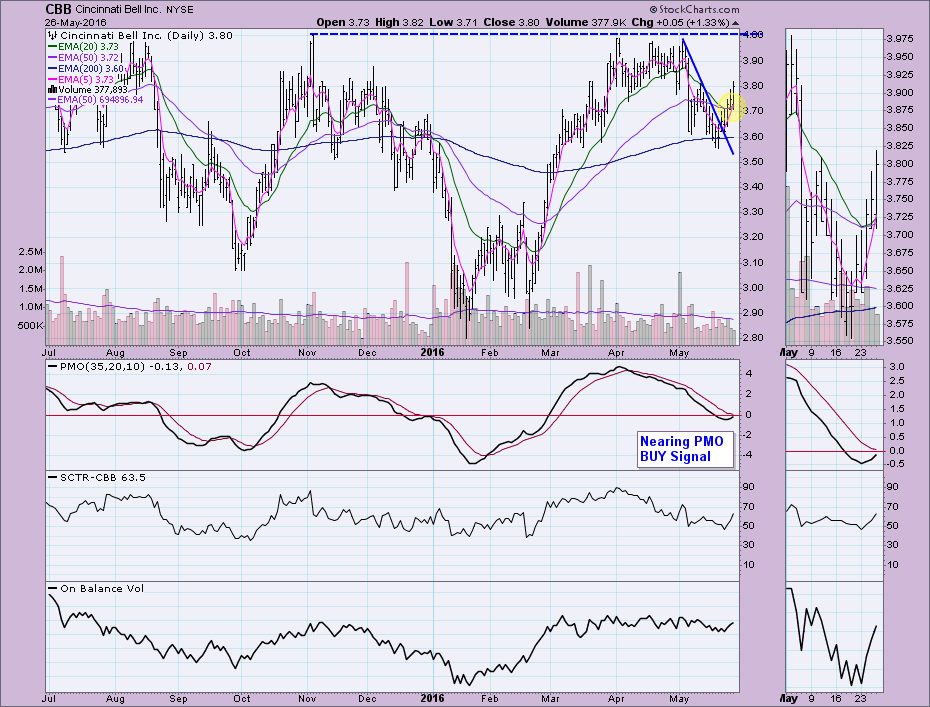Image resolution: width=930 pixels, height=707 pixels.
Task: Click the magenta line marker for EMA(5)
Action: 53,79
